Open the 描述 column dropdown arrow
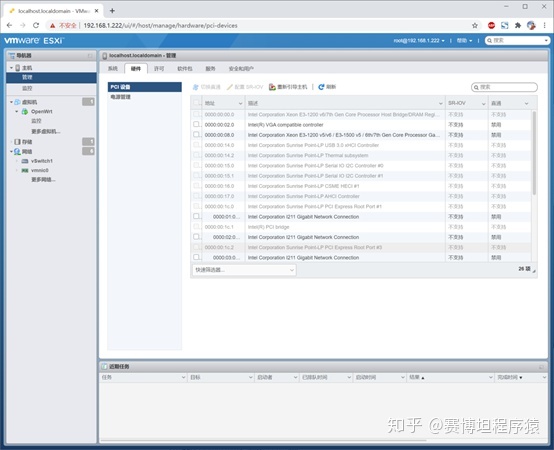554x450 pixels. coord(441,103)
